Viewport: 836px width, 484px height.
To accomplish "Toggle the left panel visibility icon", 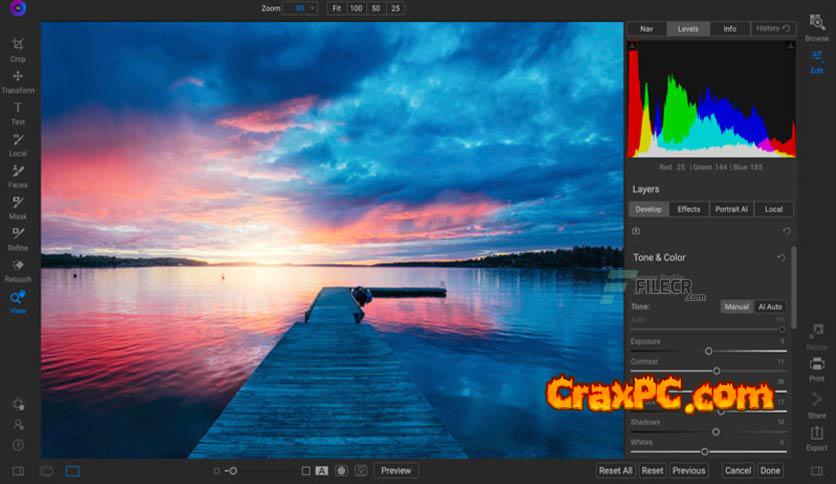I will pos(18,470).
